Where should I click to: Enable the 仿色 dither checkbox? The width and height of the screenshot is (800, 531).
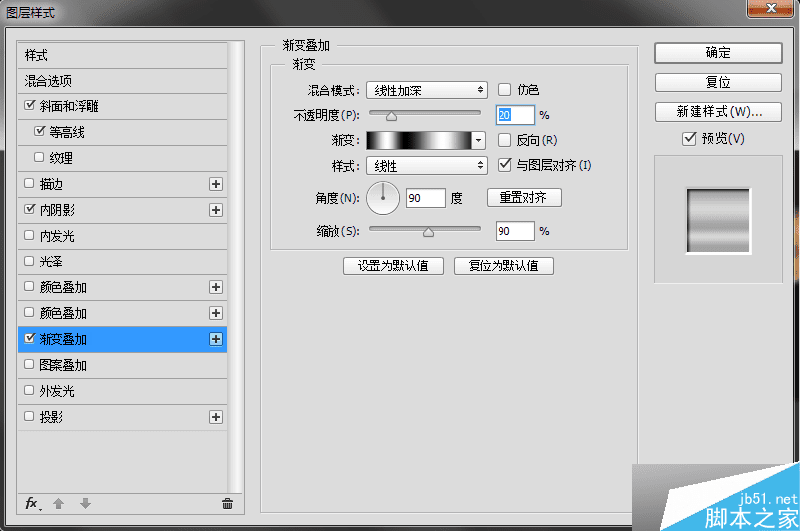pyautogui.click(x=505, y=90)
